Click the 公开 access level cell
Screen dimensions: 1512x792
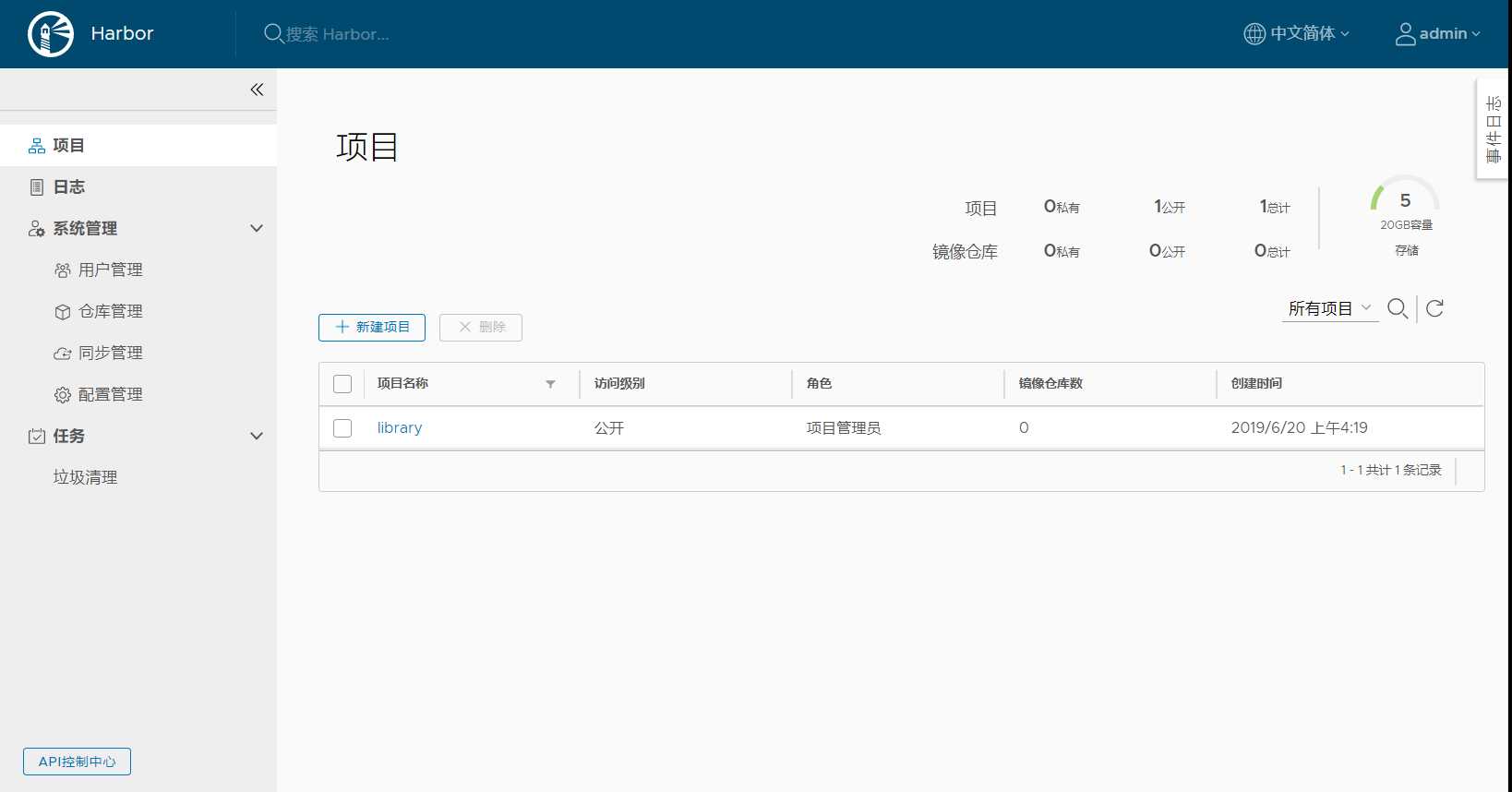609,428
